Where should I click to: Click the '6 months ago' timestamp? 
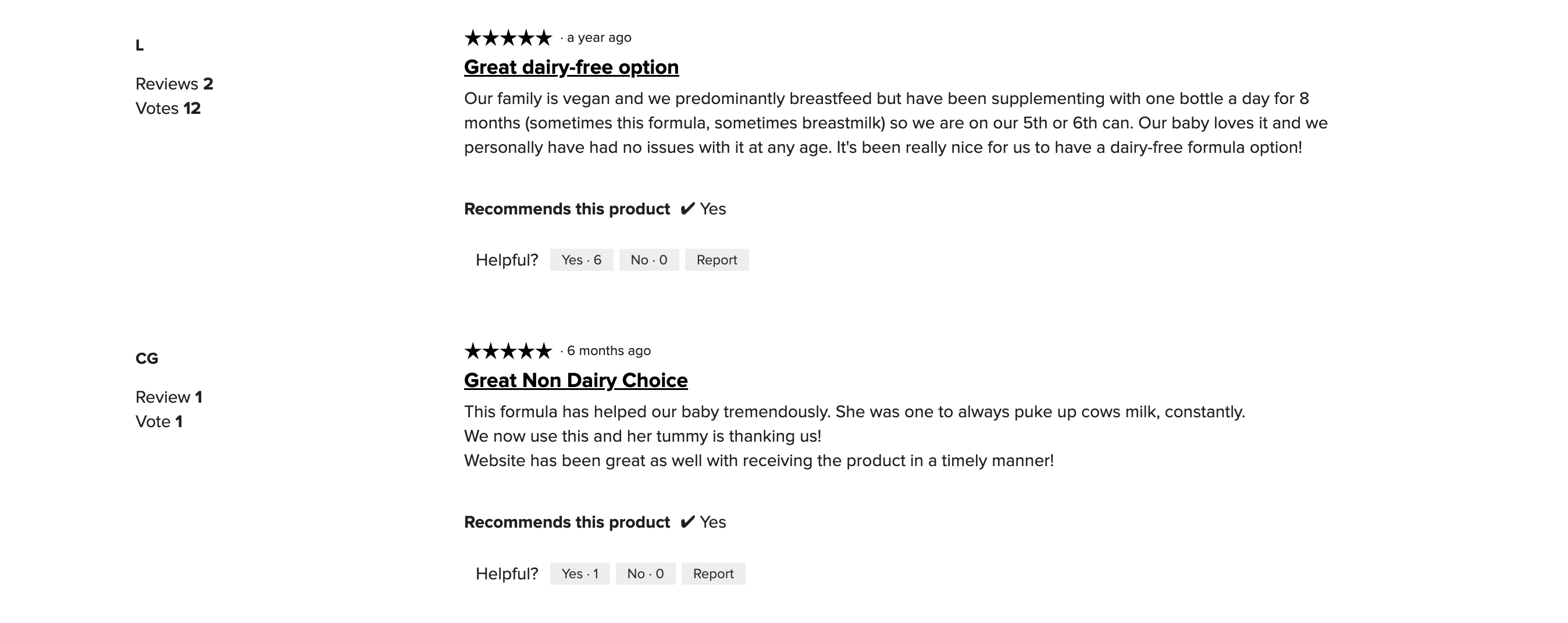609,351
